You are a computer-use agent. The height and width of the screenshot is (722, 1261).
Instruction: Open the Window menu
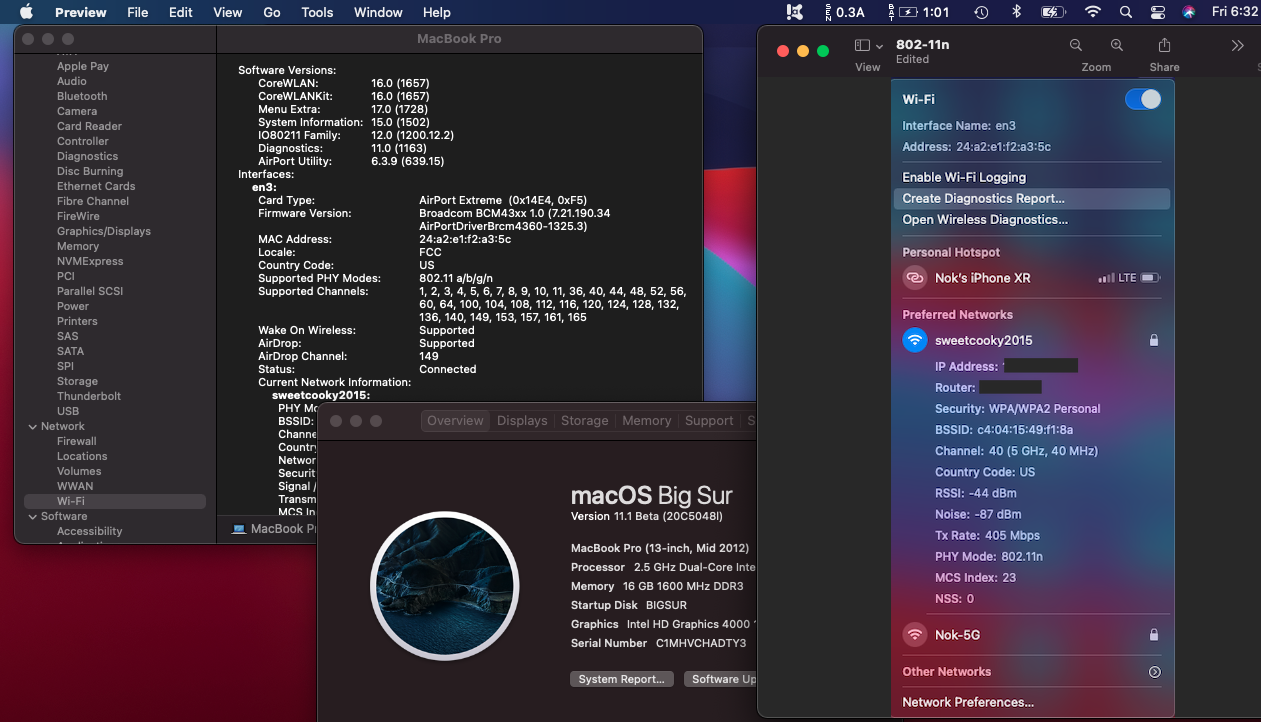378,12
